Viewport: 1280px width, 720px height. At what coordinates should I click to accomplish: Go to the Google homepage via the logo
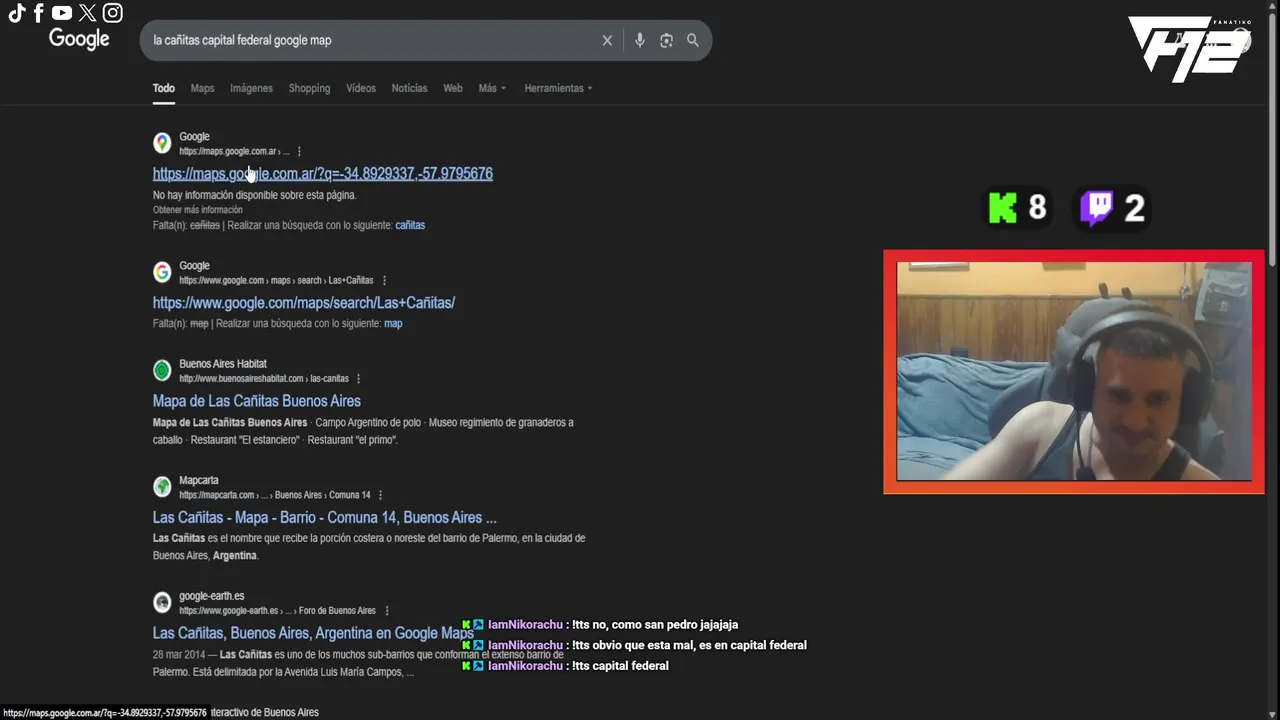79,39
